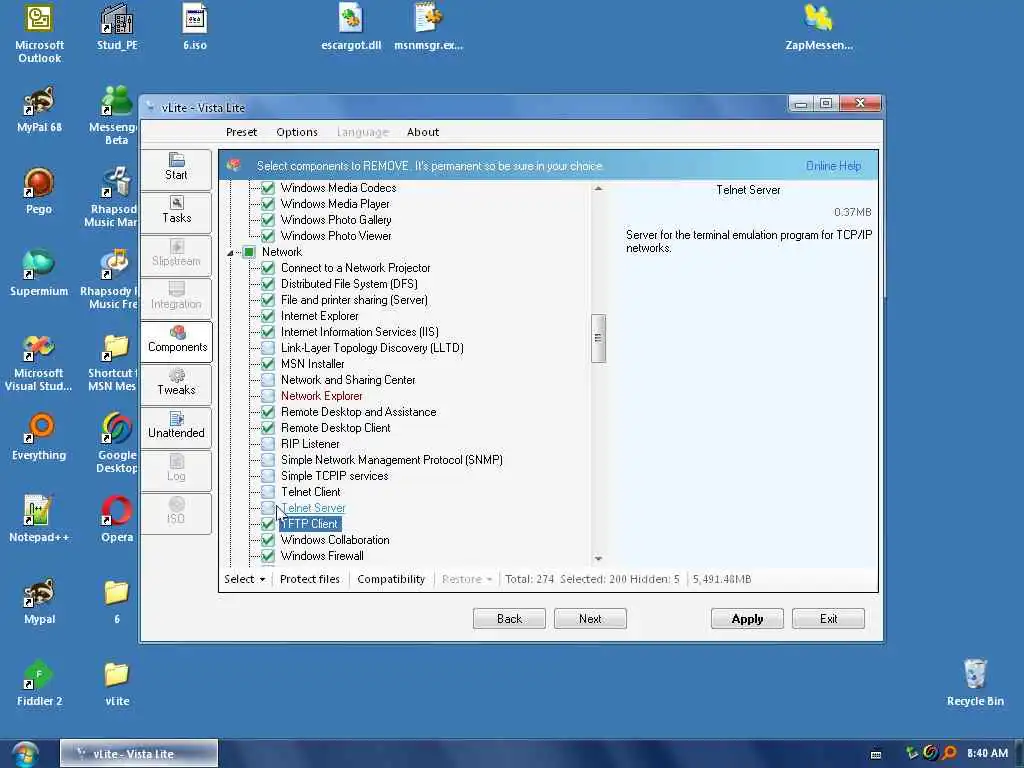The image size is (1024, 768).
Task: Open the Tweaks section
Action: (x=176, y=383)
